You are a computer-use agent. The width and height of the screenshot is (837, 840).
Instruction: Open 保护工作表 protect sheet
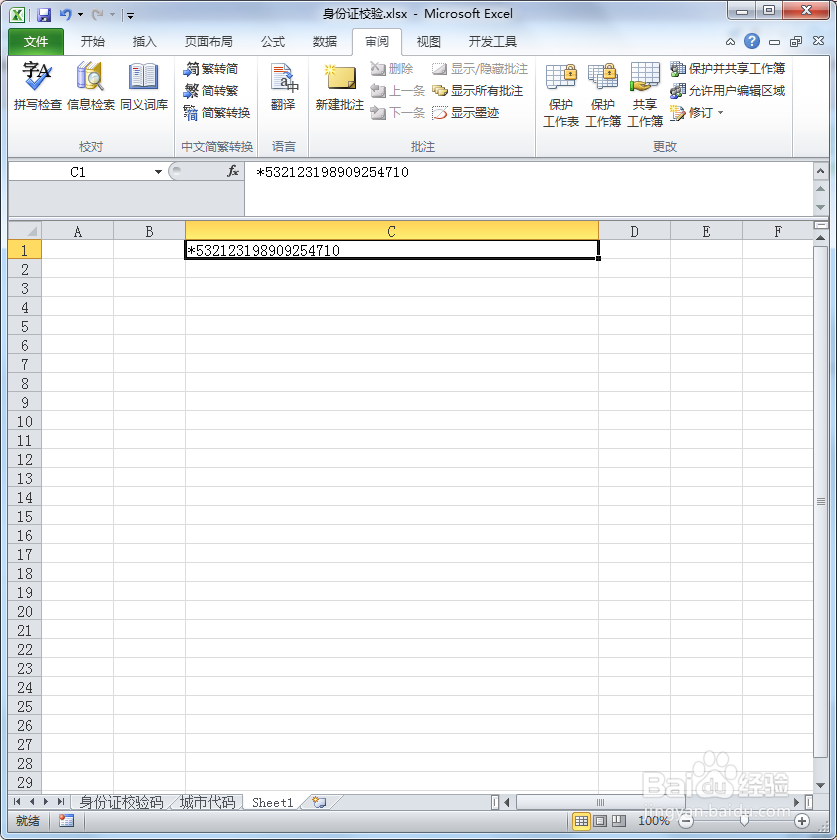click(561, 95)
